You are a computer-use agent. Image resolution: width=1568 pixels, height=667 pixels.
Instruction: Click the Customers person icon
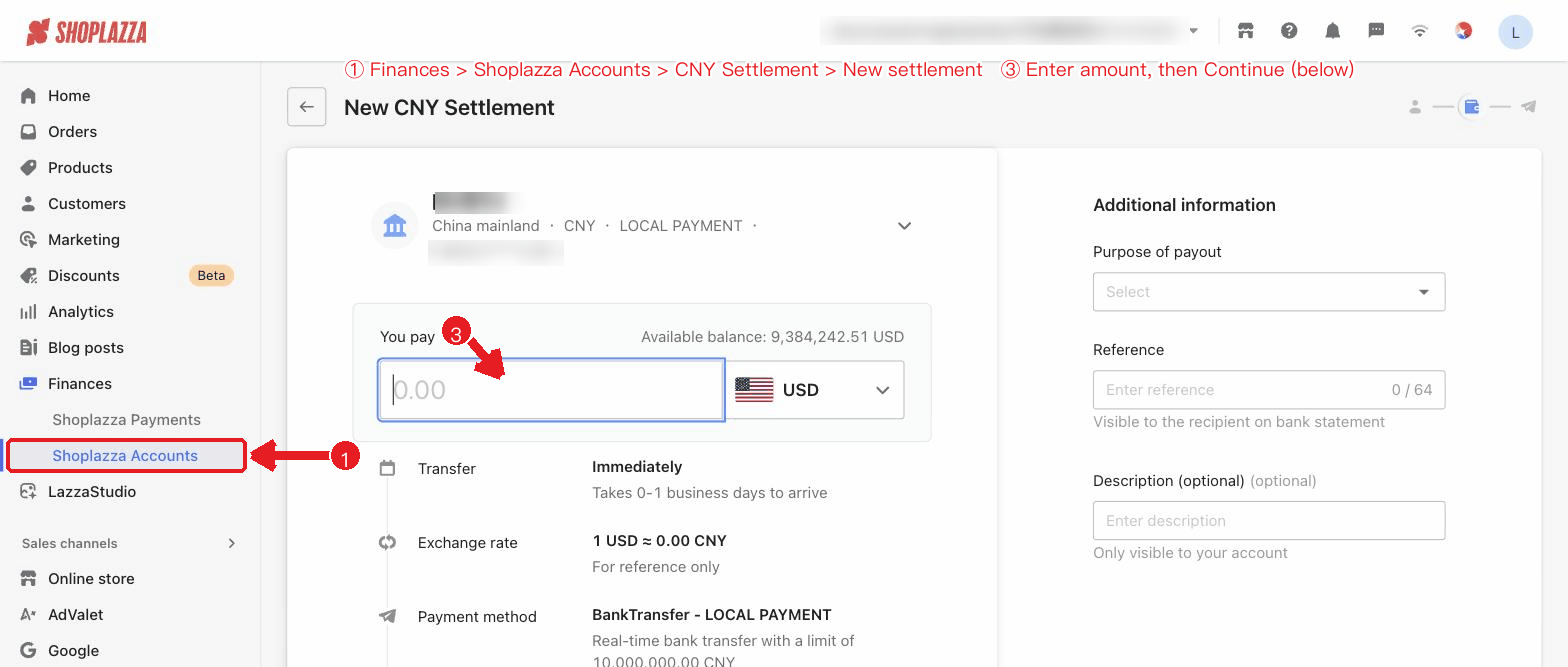28,204
